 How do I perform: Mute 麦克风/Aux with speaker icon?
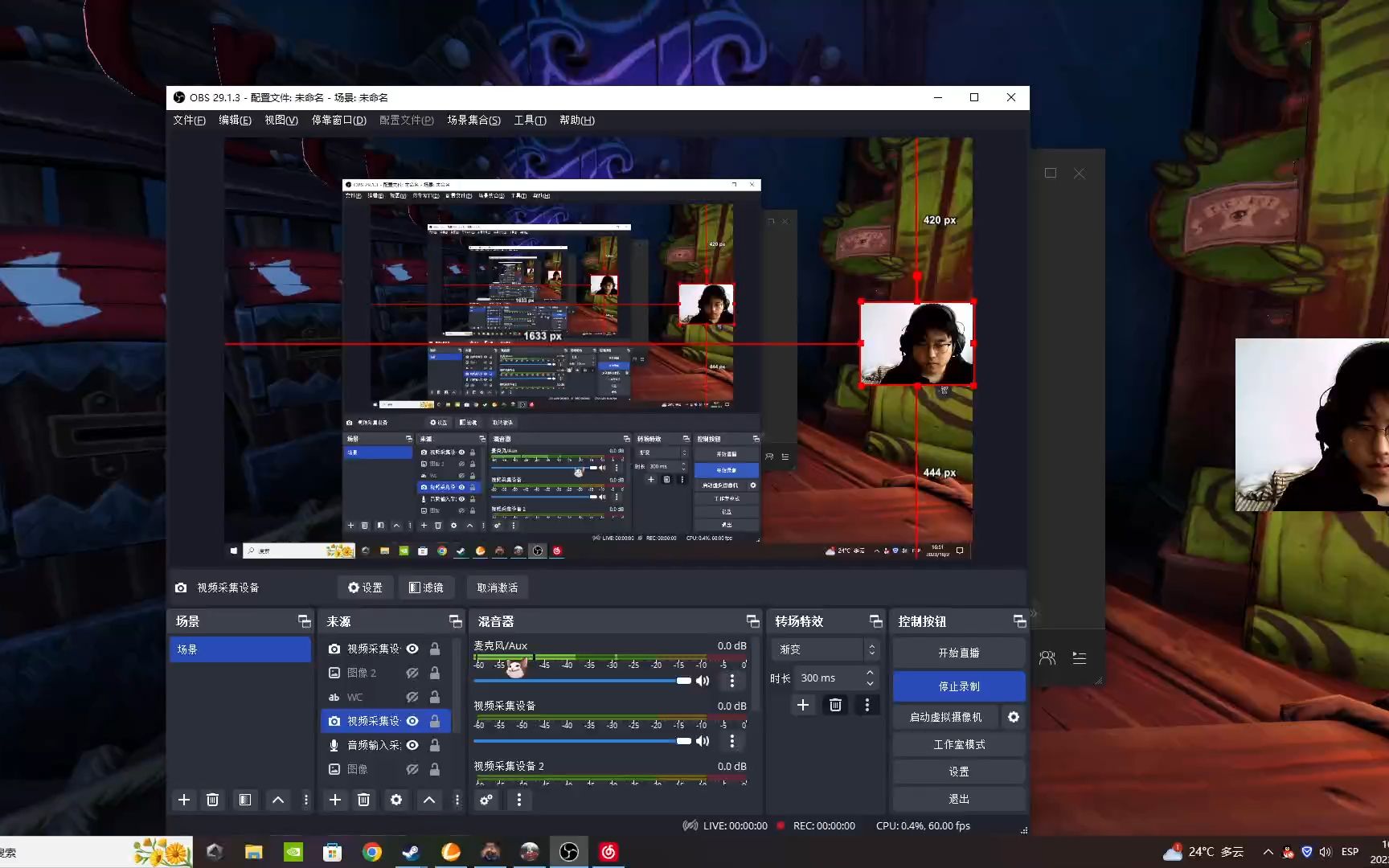pos(703,681)
